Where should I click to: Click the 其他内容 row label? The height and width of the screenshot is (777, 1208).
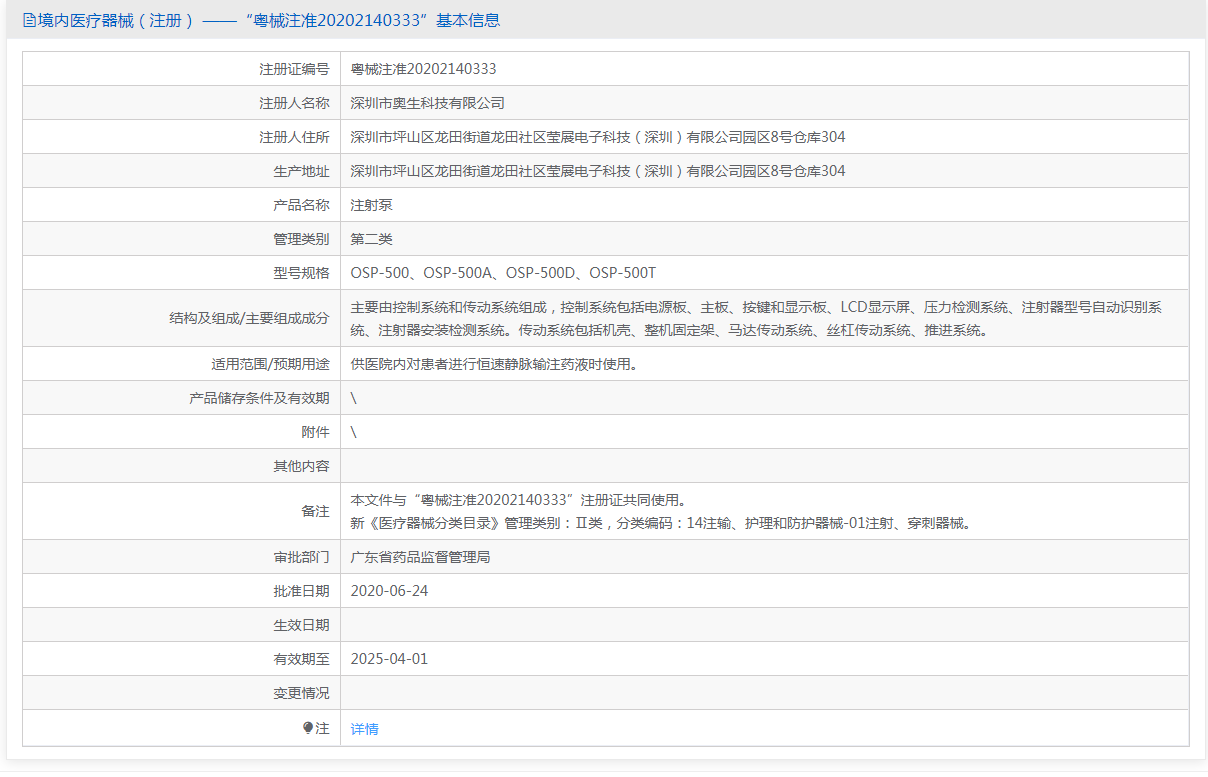click(x=301, y=466)
